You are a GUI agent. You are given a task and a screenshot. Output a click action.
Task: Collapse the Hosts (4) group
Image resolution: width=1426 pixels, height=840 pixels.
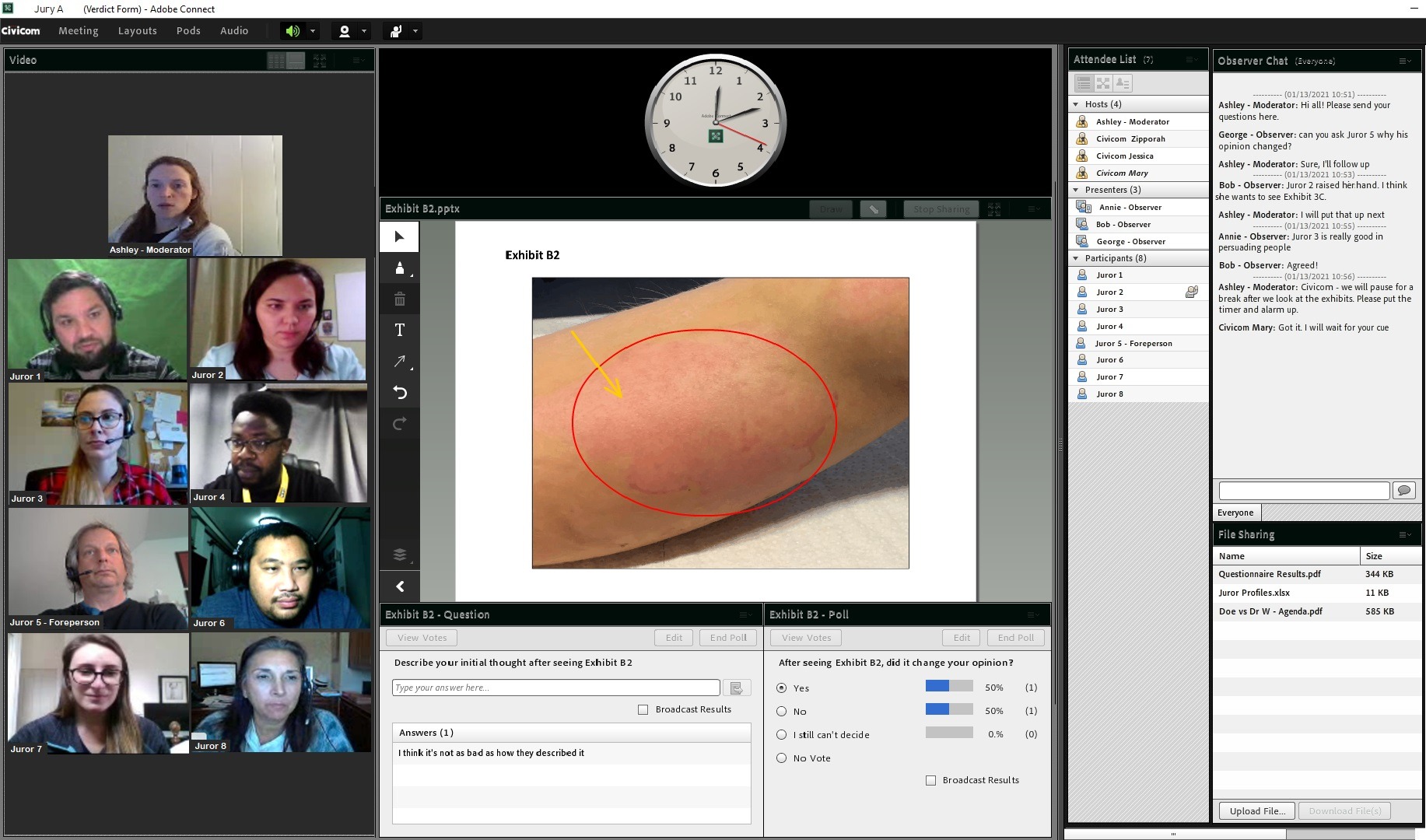1076,104
